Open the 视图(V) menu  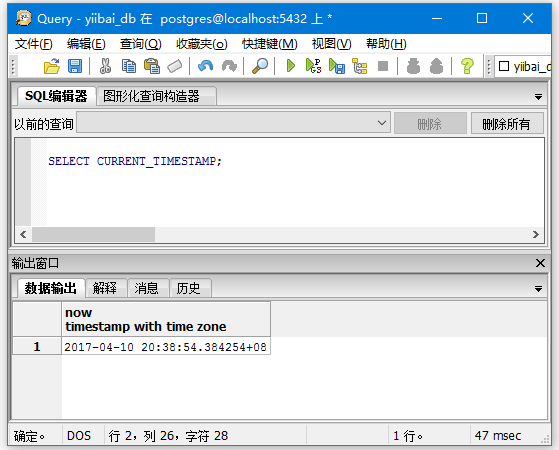(332, 44)
